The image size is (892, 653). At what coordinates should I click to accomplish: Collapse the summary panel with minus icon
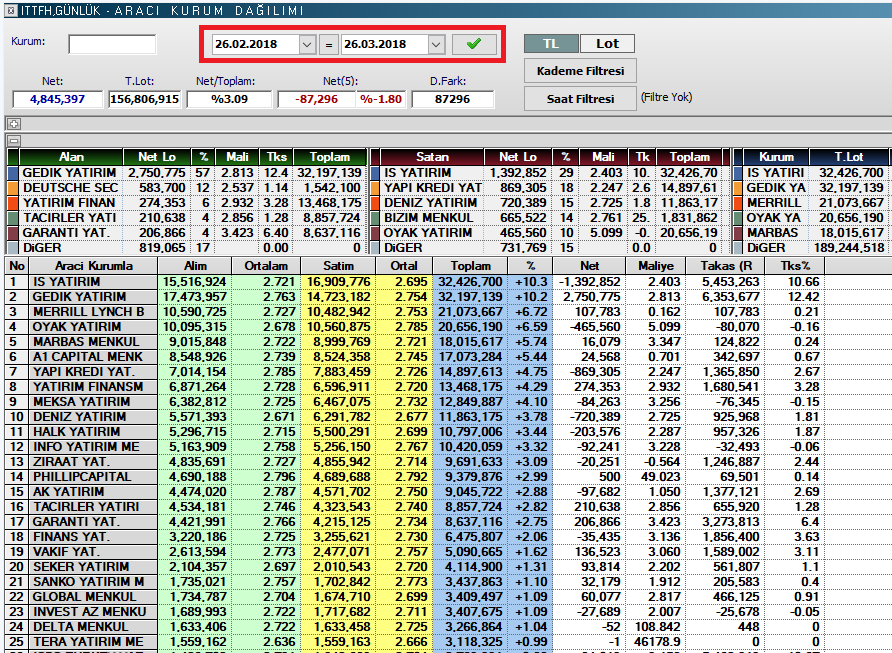point(14,140)
